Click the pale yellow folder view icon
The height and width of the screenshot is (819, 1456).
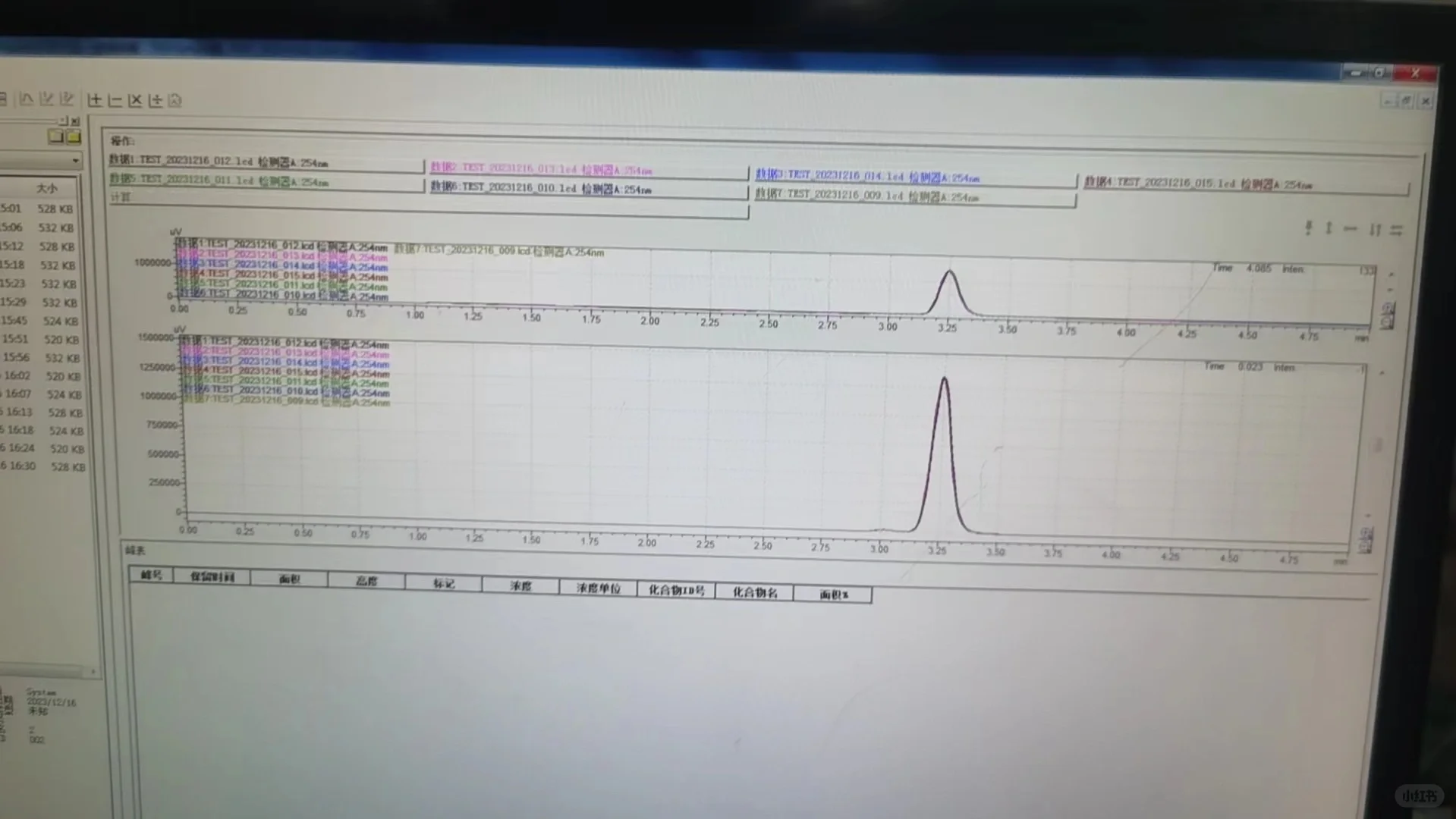click(55, 136)
